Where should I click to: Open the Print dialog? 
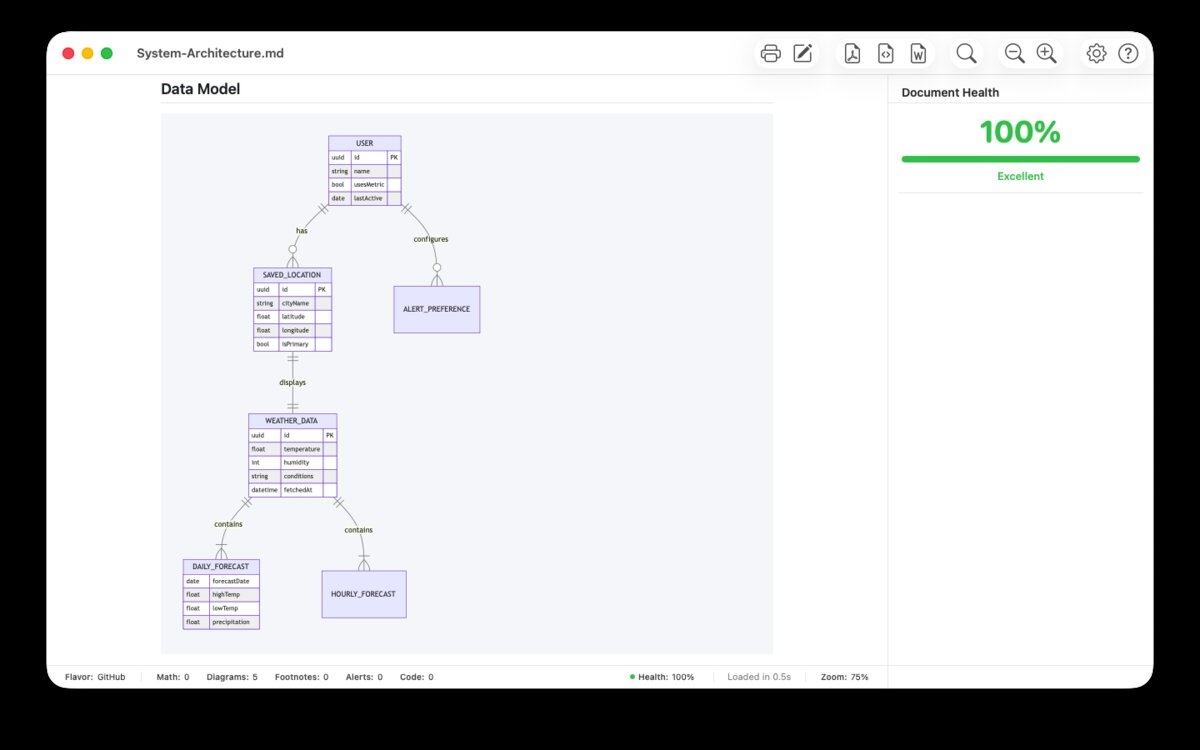point(770,53)
